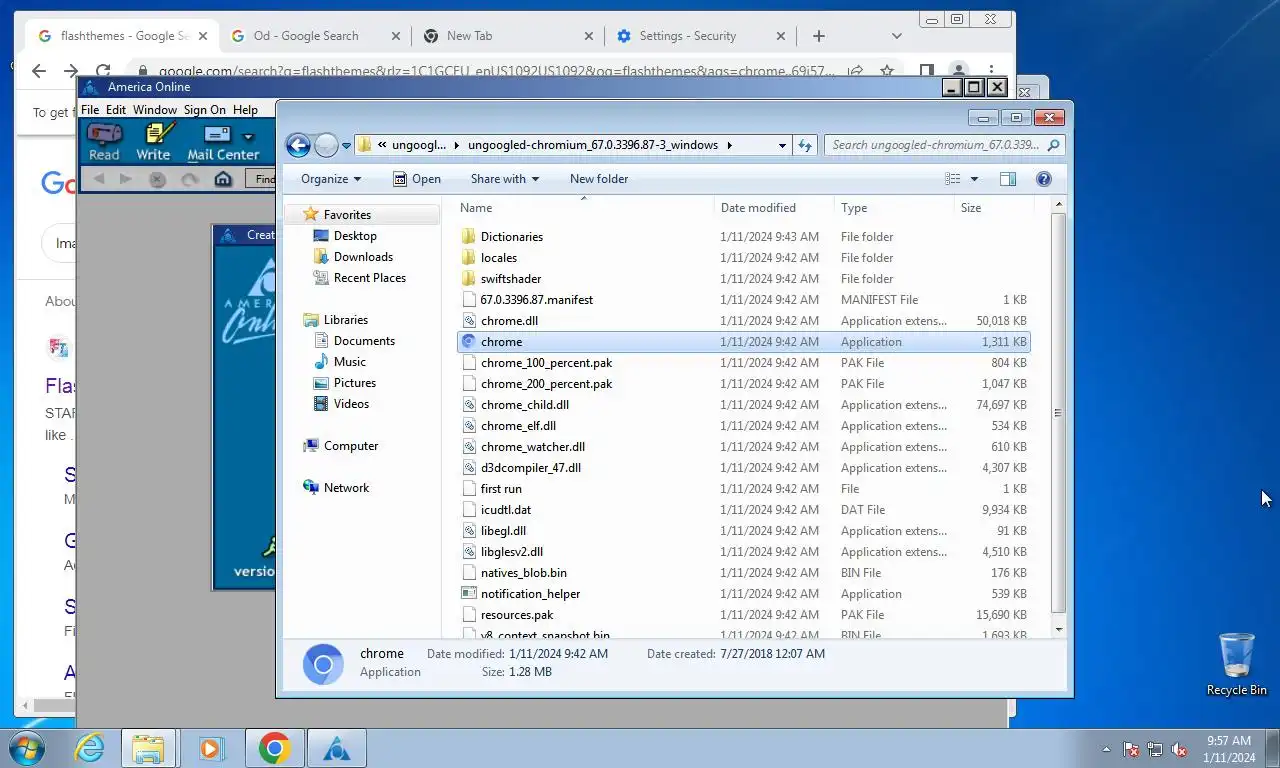Click Windows Media Player taskbar icon
This screenshot has width=1280, height=768.
coord(210,748)
